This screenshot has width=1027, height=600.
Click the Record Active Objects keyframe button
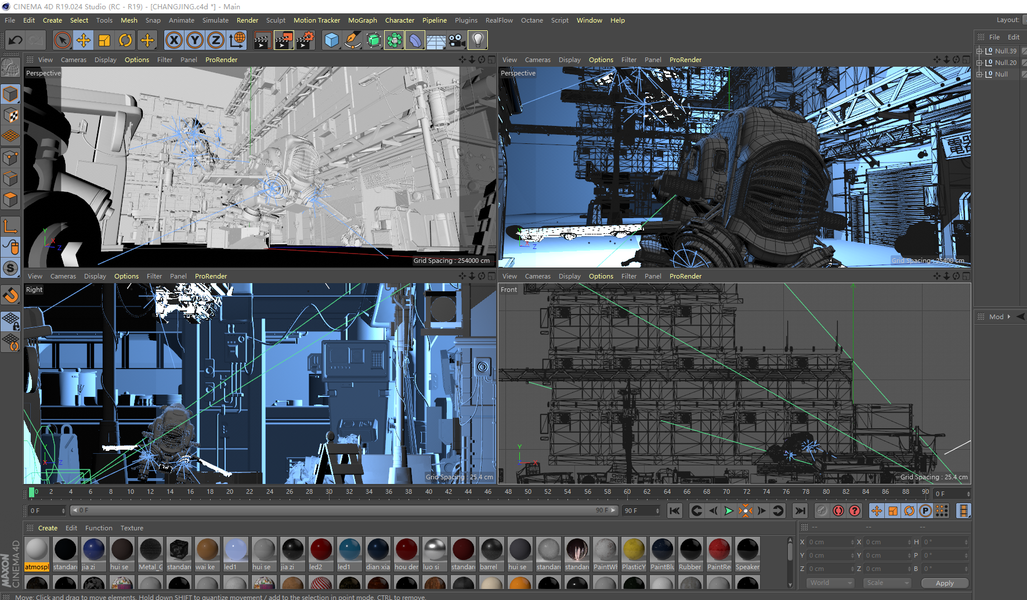(821, 511)
